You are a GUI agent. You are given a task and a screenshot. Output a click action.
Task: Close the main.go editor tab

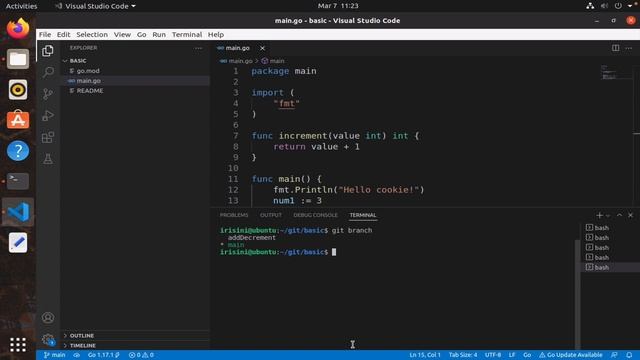click(262, 48)
